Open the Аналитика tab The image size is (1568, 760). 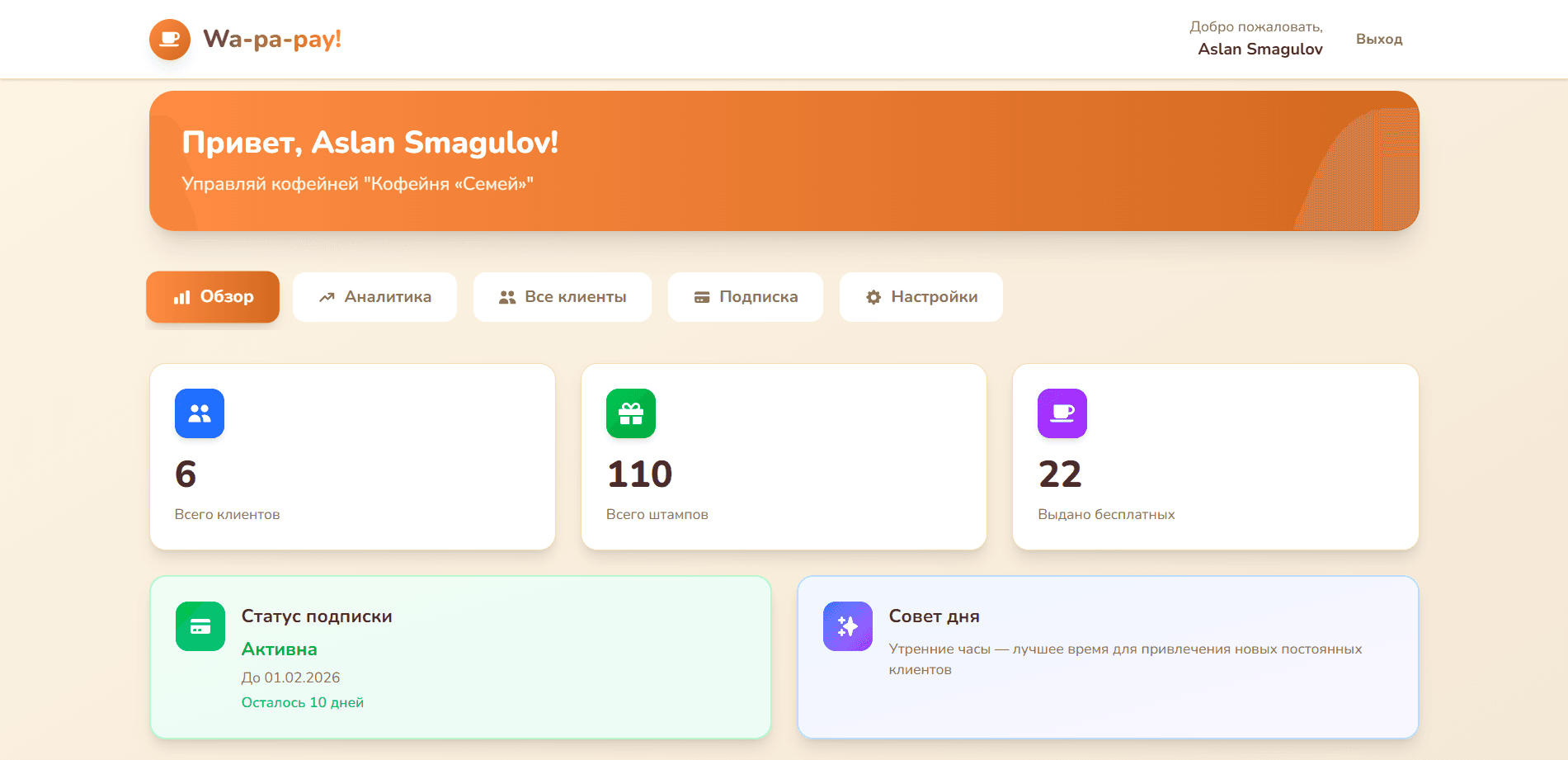374,297
